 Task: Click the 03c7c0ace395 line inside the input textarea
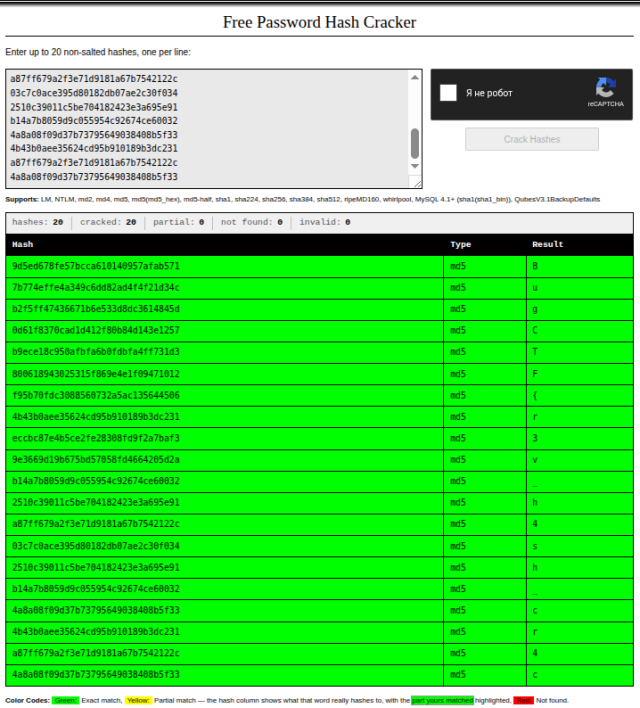[94, 93]
